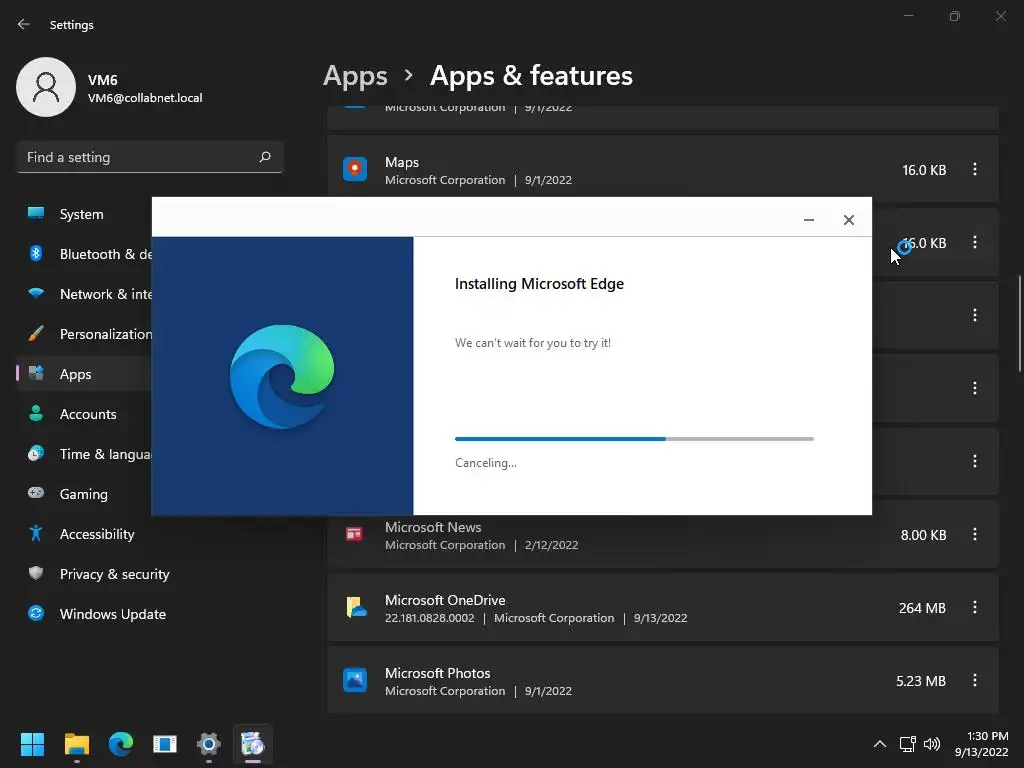Click the Bluetooth icon in sidebar
The height and width of the screenshot is (768, 1024).
(36, 253)
